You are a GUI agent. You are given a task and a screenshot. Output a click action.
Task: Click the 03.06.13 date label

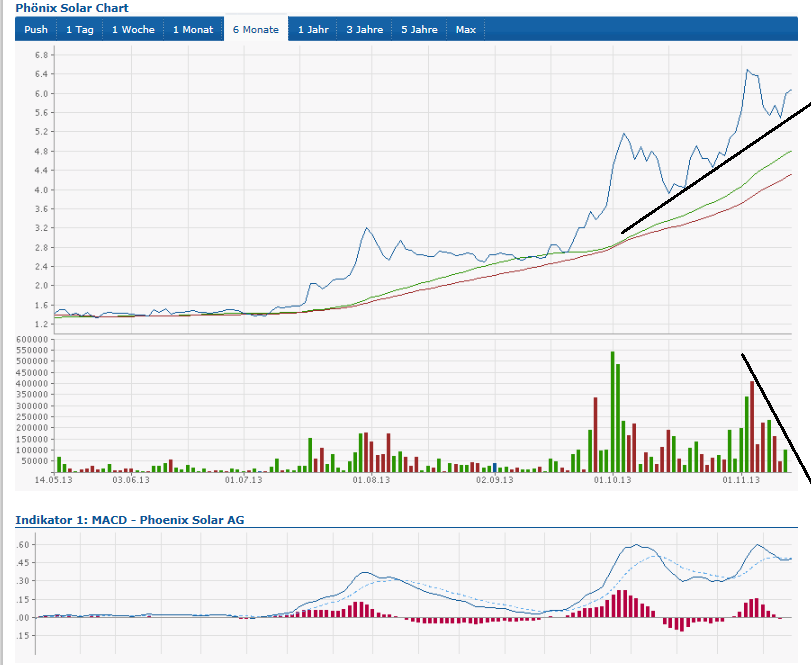point(131,480)
